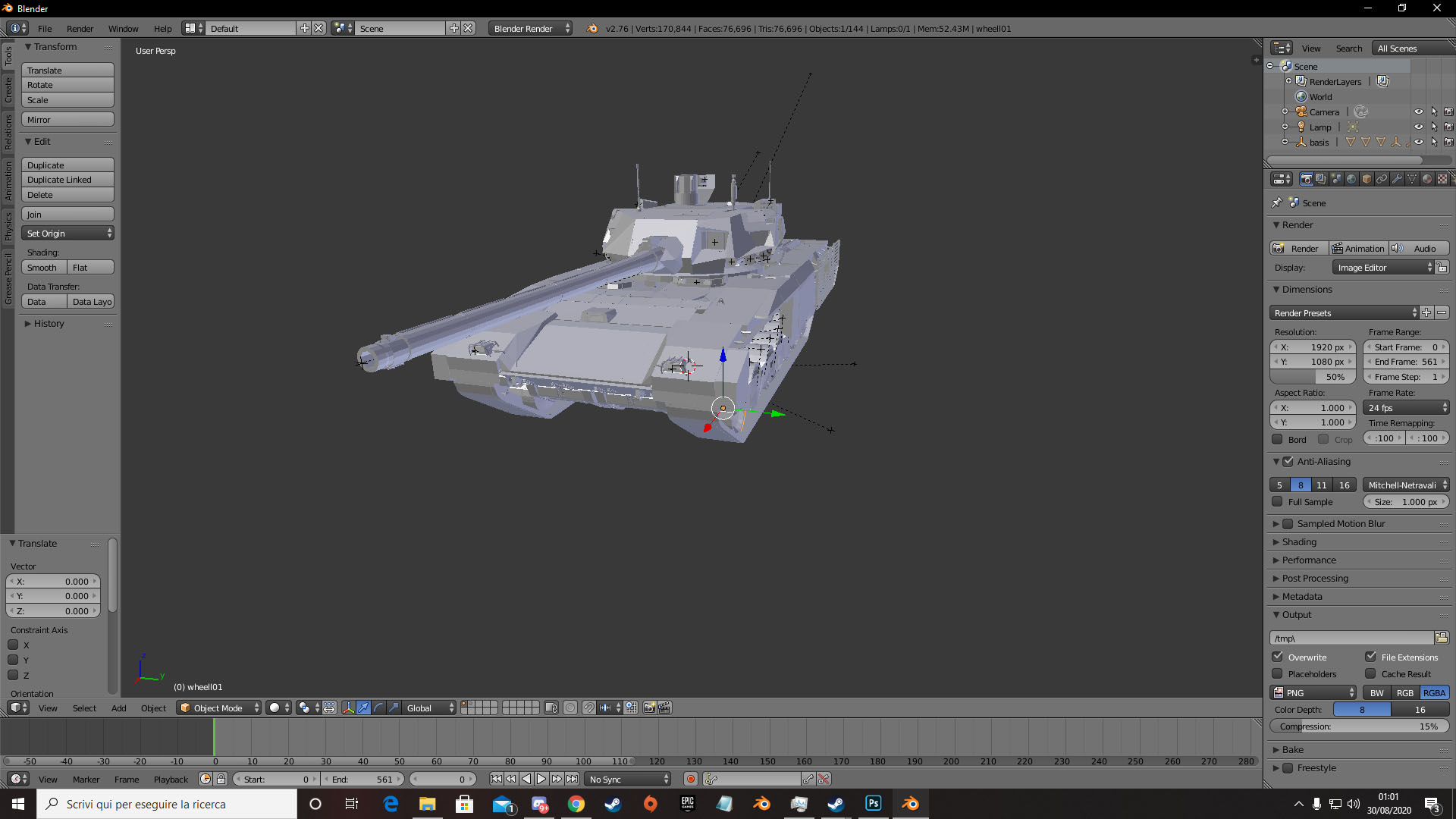Viewport: 1456px width, 819px height.
Task: Click the Animation render button
Action: (x=1358, y=248)
